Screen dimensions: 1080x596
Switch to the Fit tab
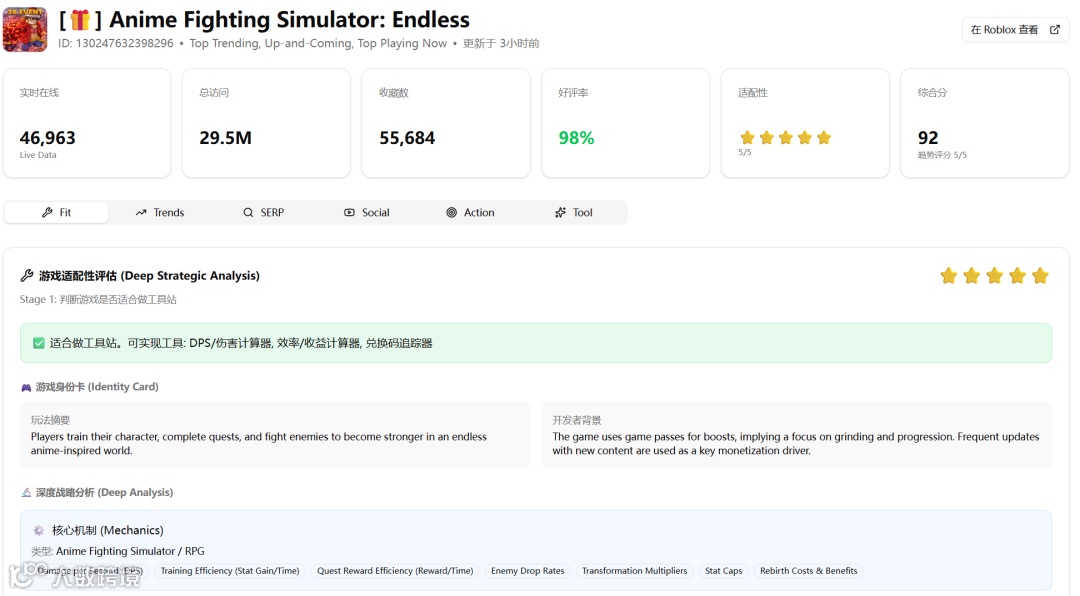point(56,212)
